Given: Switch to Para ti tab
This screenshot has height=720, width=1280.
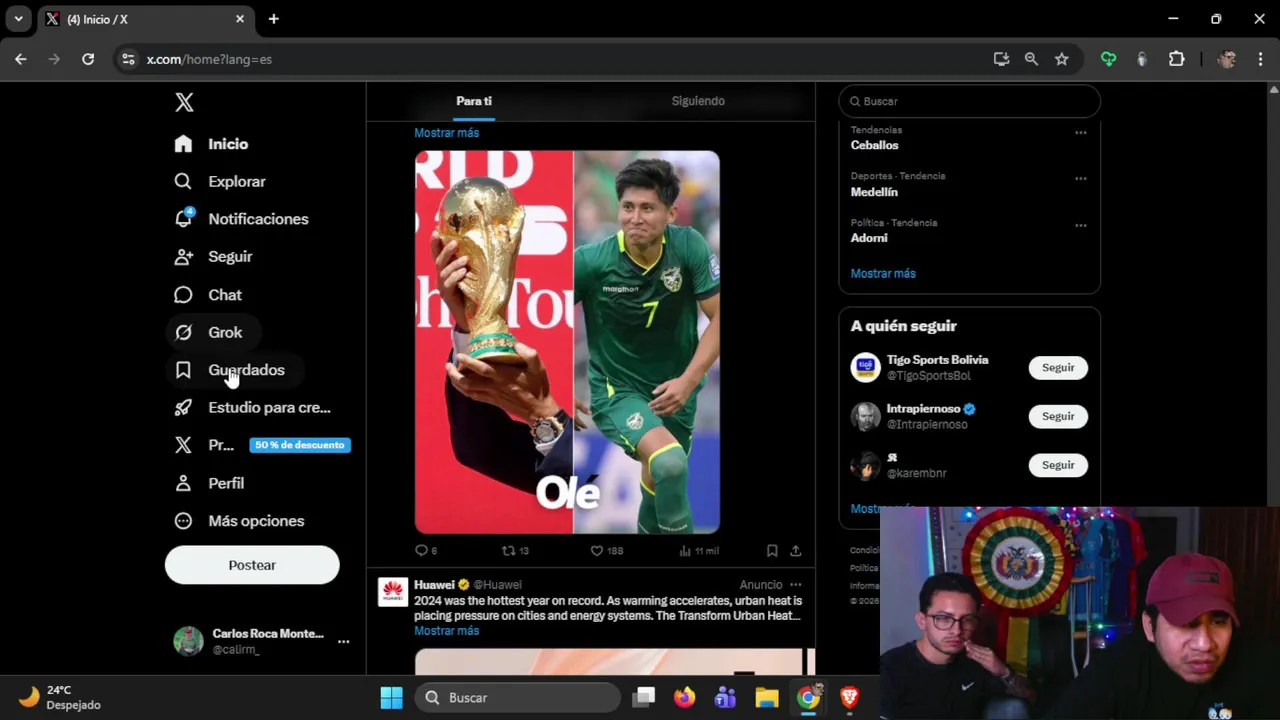Looking at the screenshot, I should pos(474,101).
